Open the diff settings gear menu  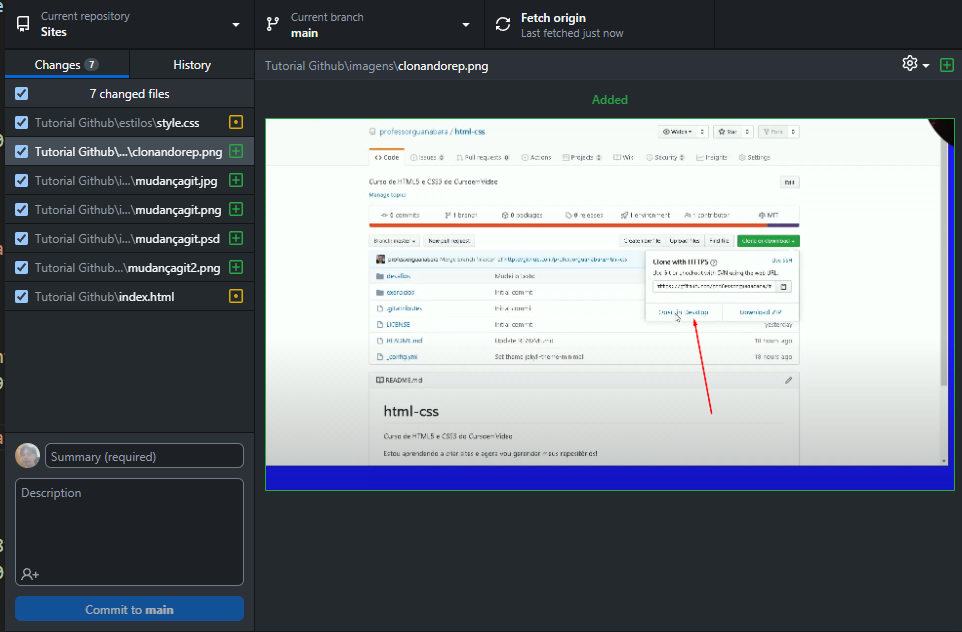[910, 63]
